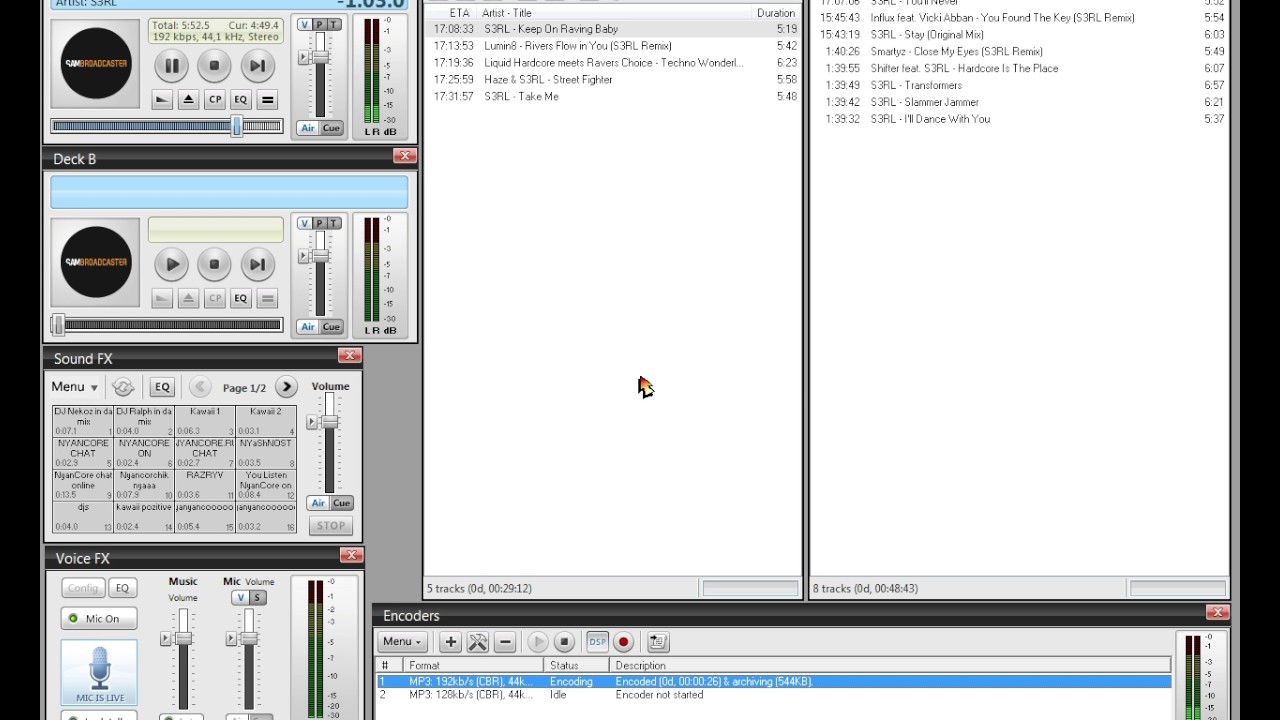Trigger the 'RAZRYV' sound effect
Screen dimensions: 1280x720
205,485
